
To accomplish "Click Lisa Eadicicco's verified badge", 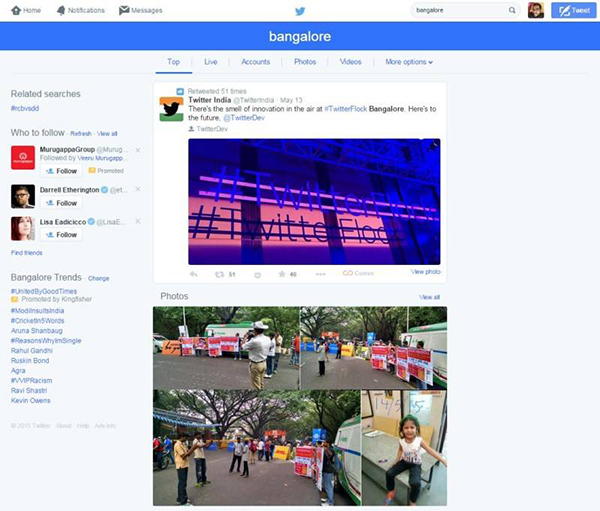I will point(91,221).
